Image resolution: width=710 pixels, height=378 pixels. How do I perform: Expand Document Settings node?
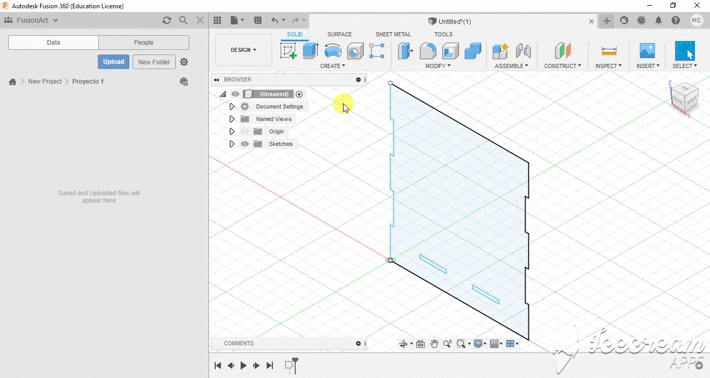[232, 106]
